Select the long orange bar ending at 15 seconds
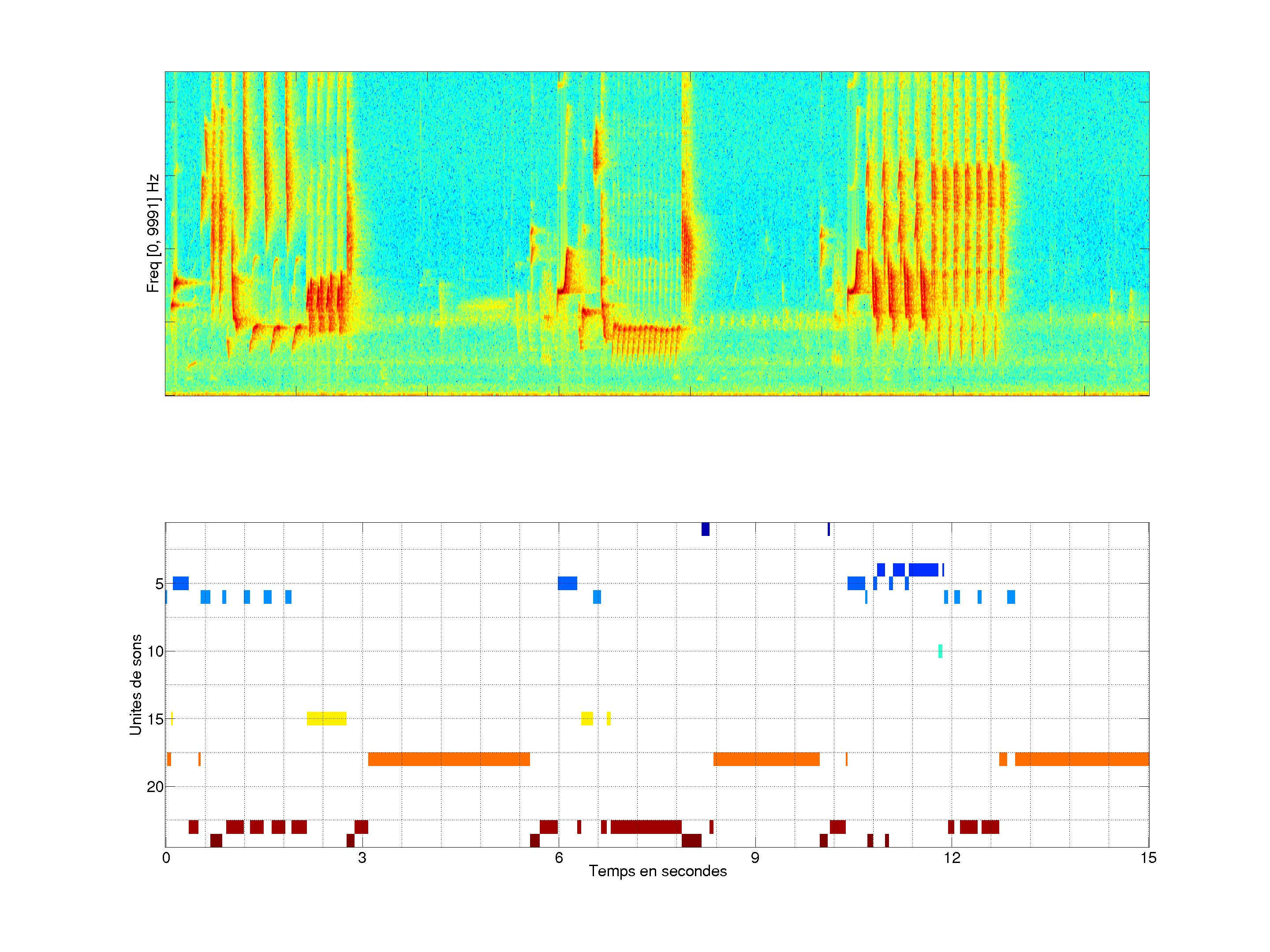Screen dimensions: 1270x952 tap(1081, 759)
